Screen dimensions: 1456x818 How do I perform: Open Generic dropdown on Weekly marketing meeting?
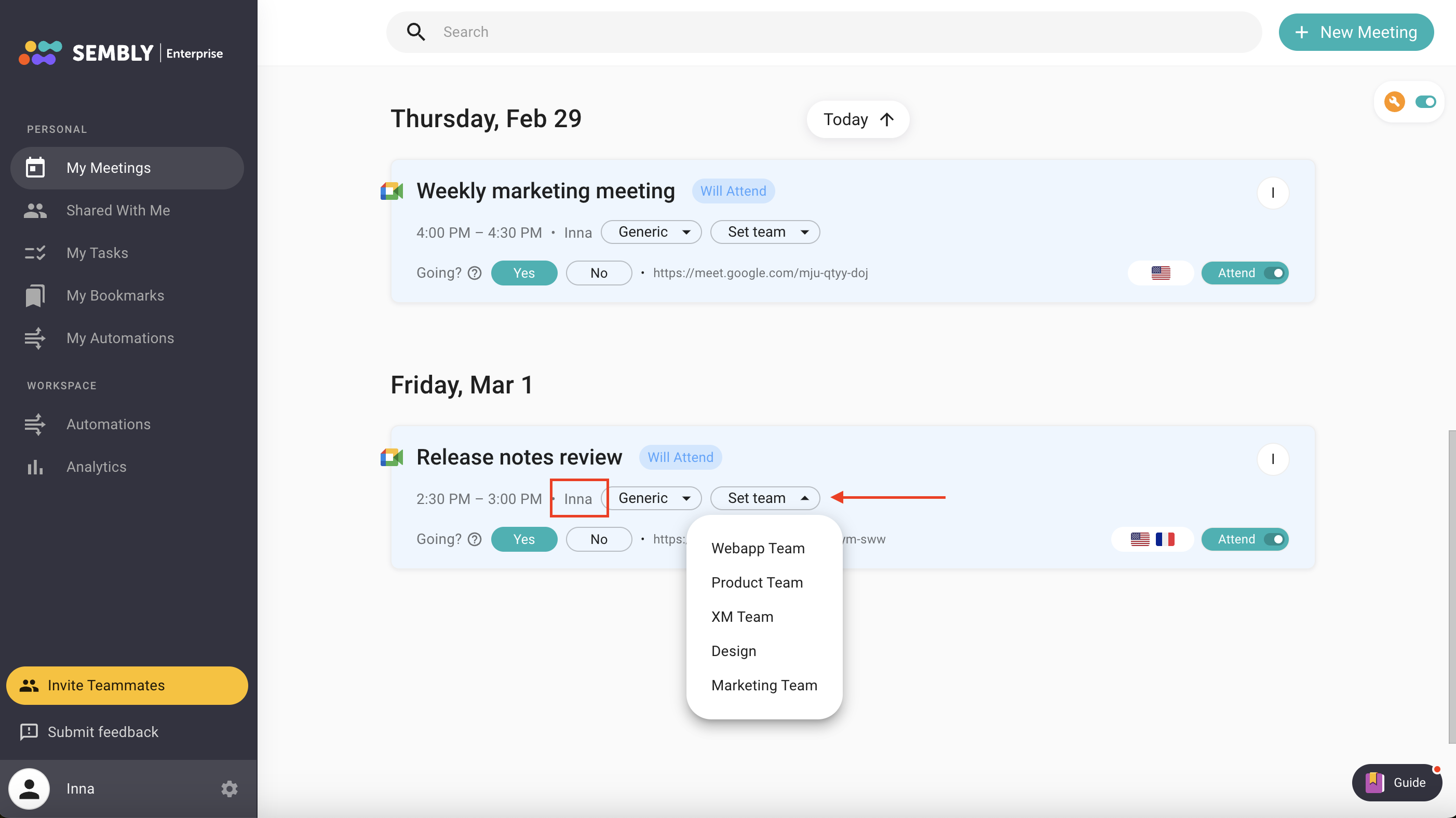651,232
